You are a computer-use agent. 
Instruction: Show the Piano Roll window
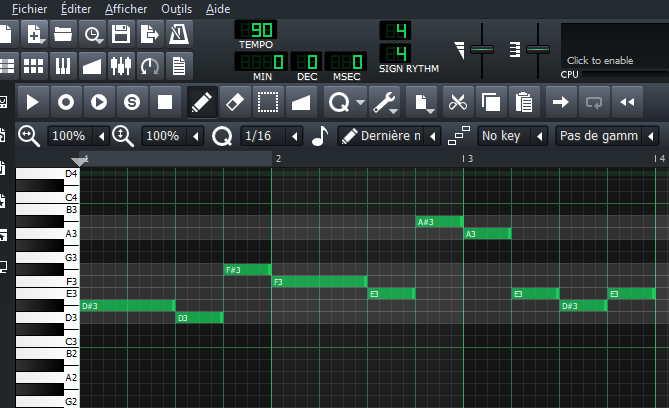point(63,66)
